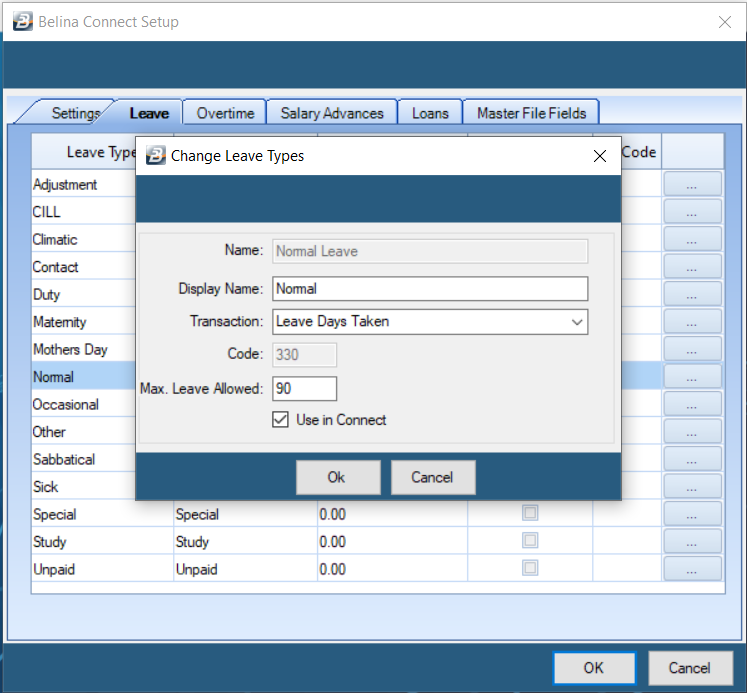Click Cancel in Change Leave Types dialog
747x693 pixels.
point(433,477)
